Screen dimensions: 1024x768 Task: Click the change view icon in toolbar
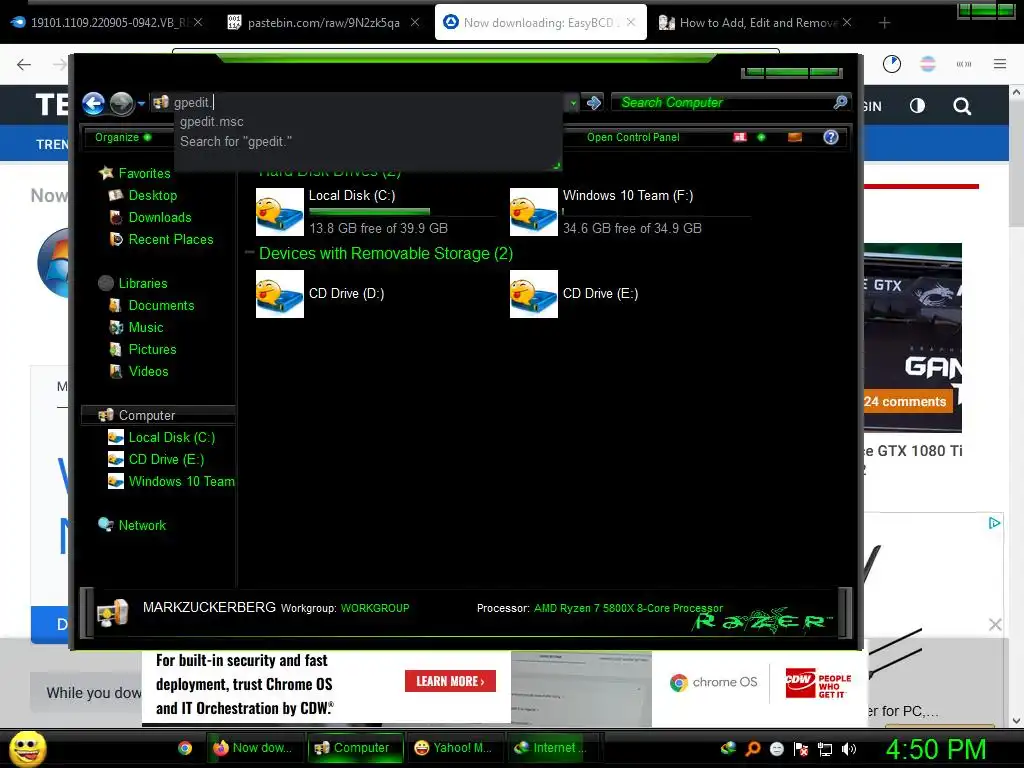(x=739, y=137)
